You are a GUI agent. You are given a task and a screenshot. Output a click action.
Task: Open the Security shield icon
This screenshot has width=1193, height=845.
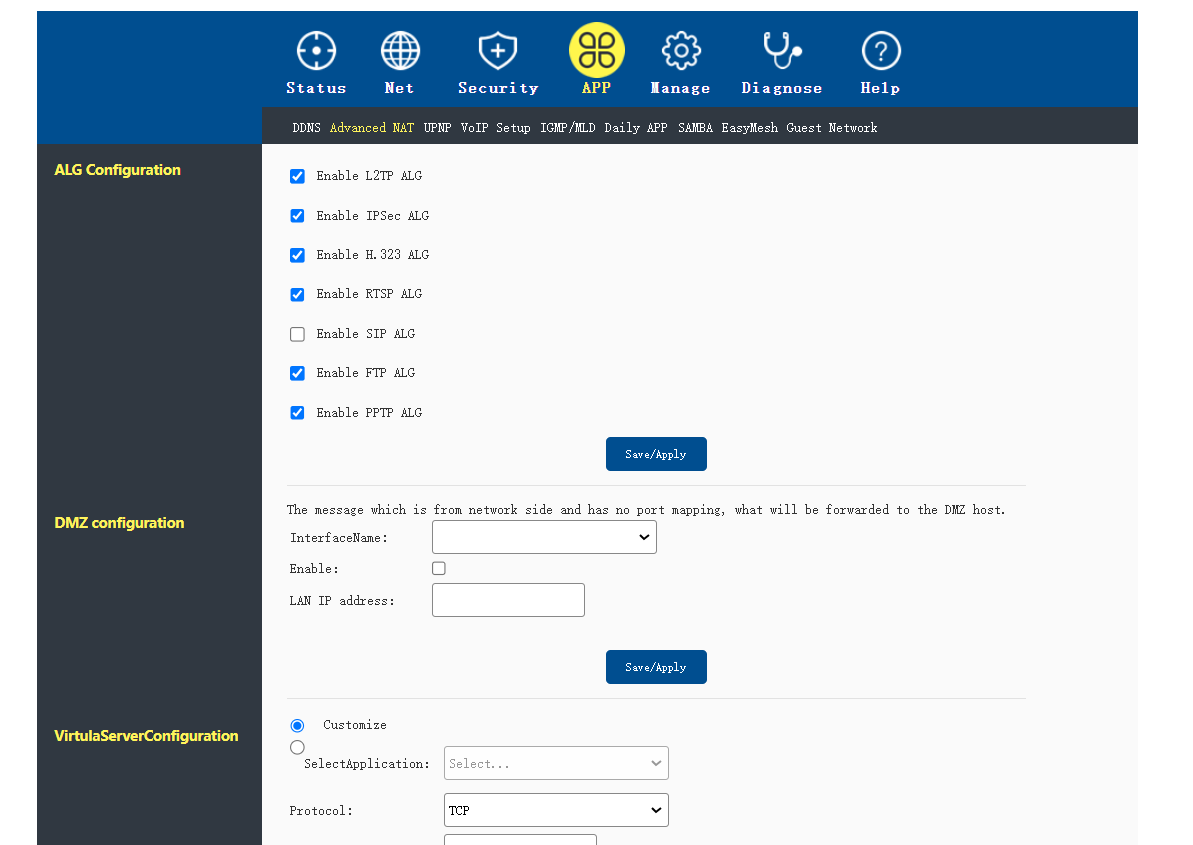click(498, 51)
